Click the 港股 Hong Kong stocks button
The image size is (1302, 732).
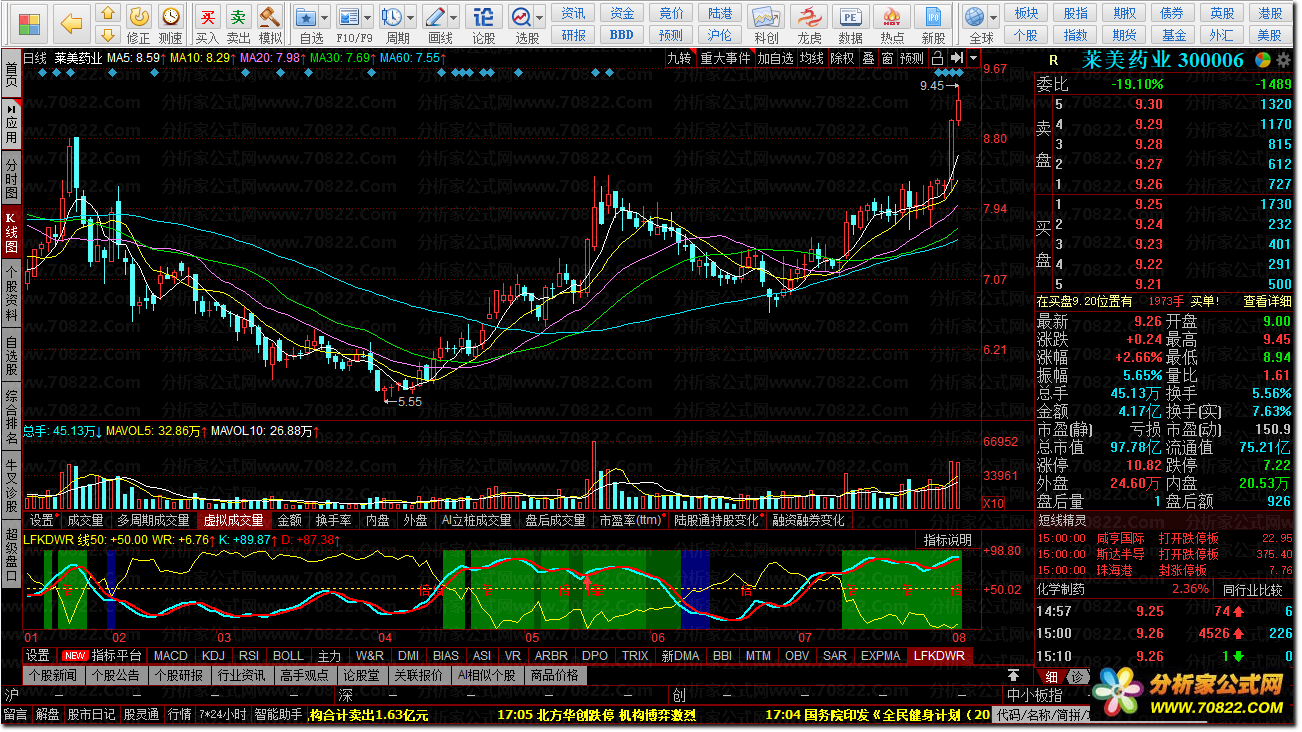[1271, 13]
